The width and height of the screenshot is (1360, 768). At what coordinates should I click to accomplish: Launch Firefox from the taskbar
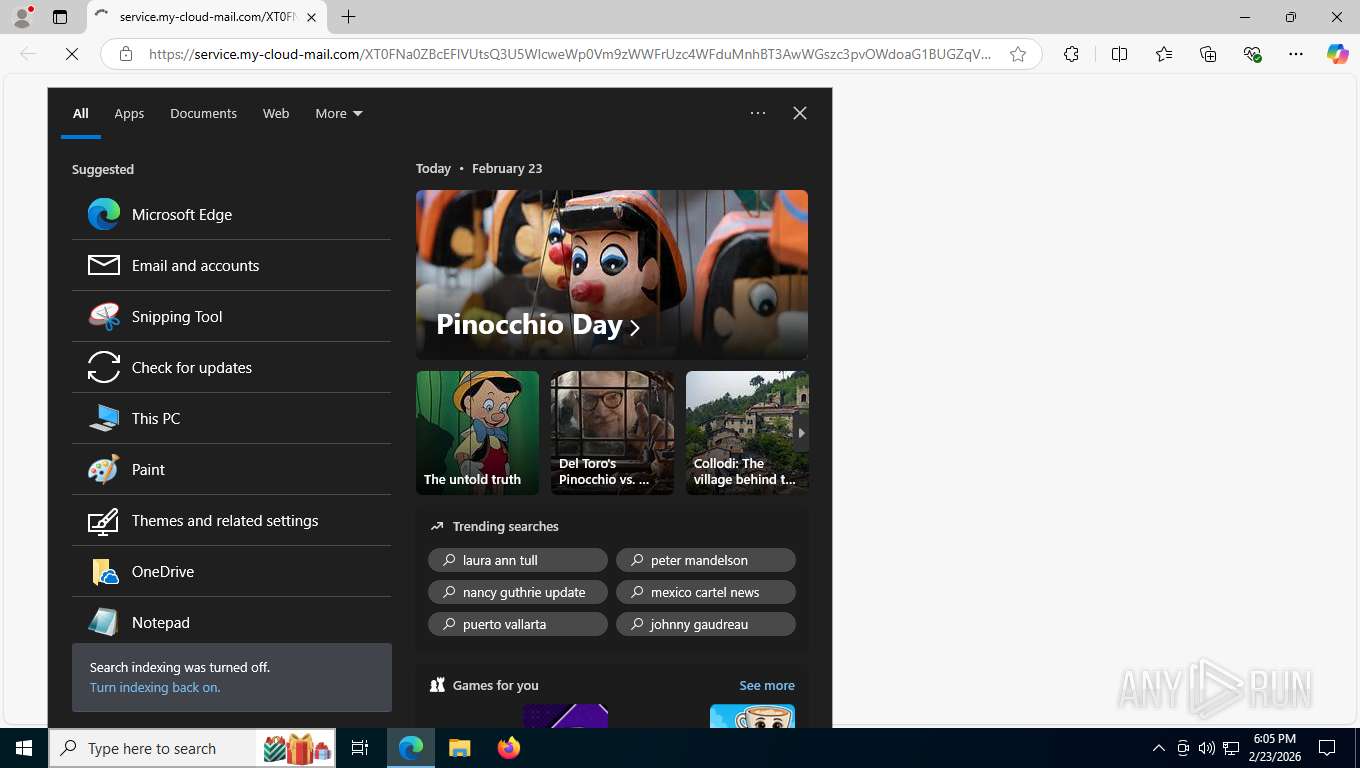point(508,748)
